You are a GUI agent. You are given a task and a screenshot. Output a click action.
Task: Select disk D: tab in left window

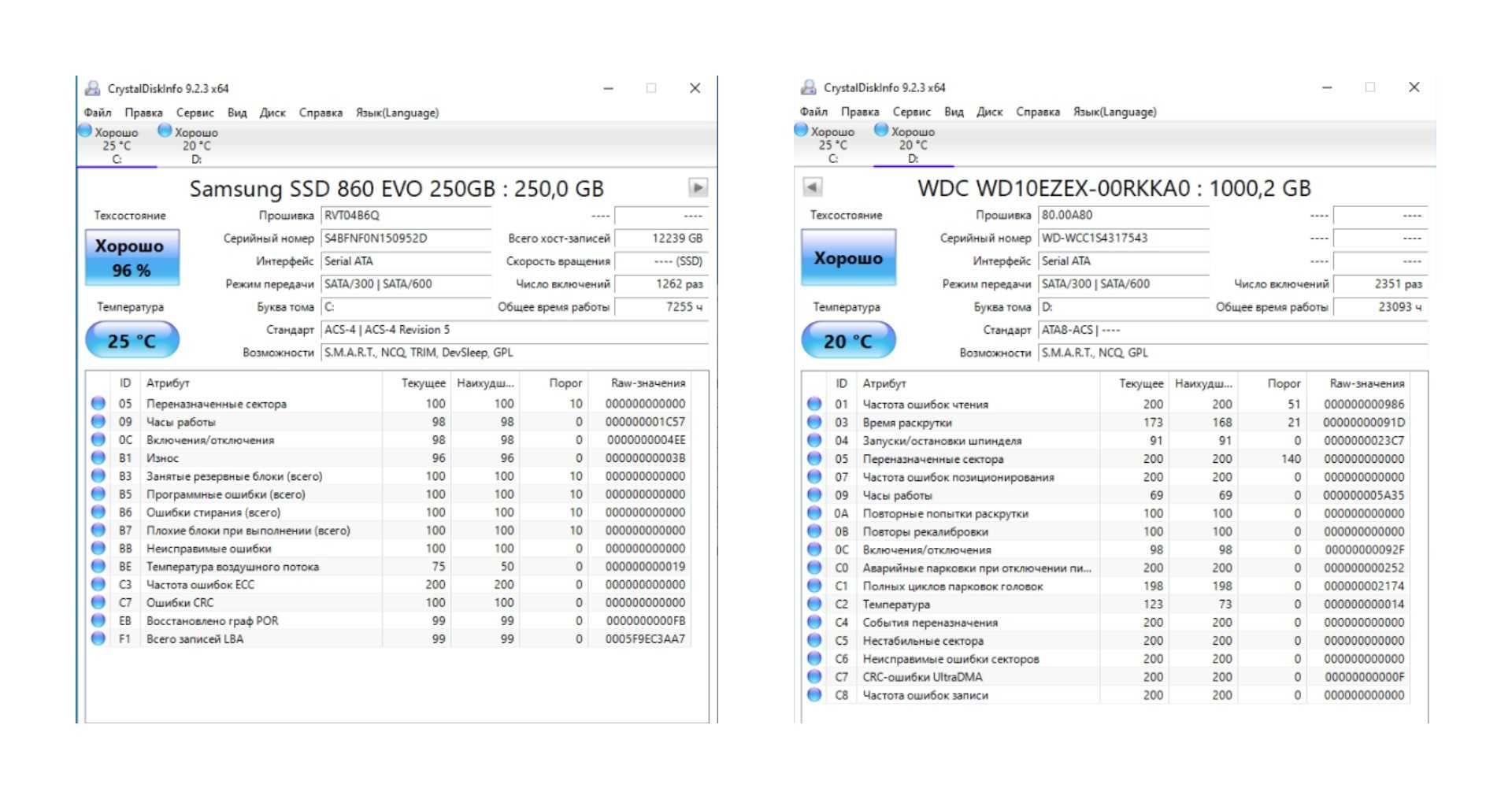[x=196, y=146]
